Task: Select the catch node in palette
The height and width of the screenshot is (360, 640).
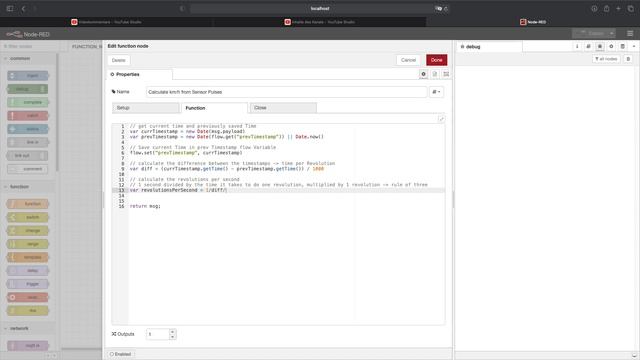Action: tap(28, 116)
